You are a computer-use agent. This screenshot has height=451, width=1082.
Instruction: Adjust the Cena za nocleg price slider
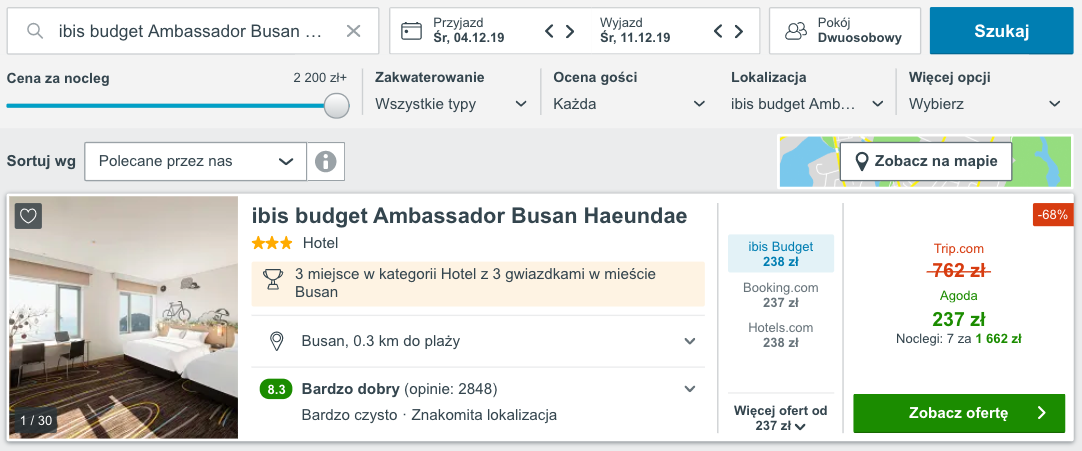(337, 105)
